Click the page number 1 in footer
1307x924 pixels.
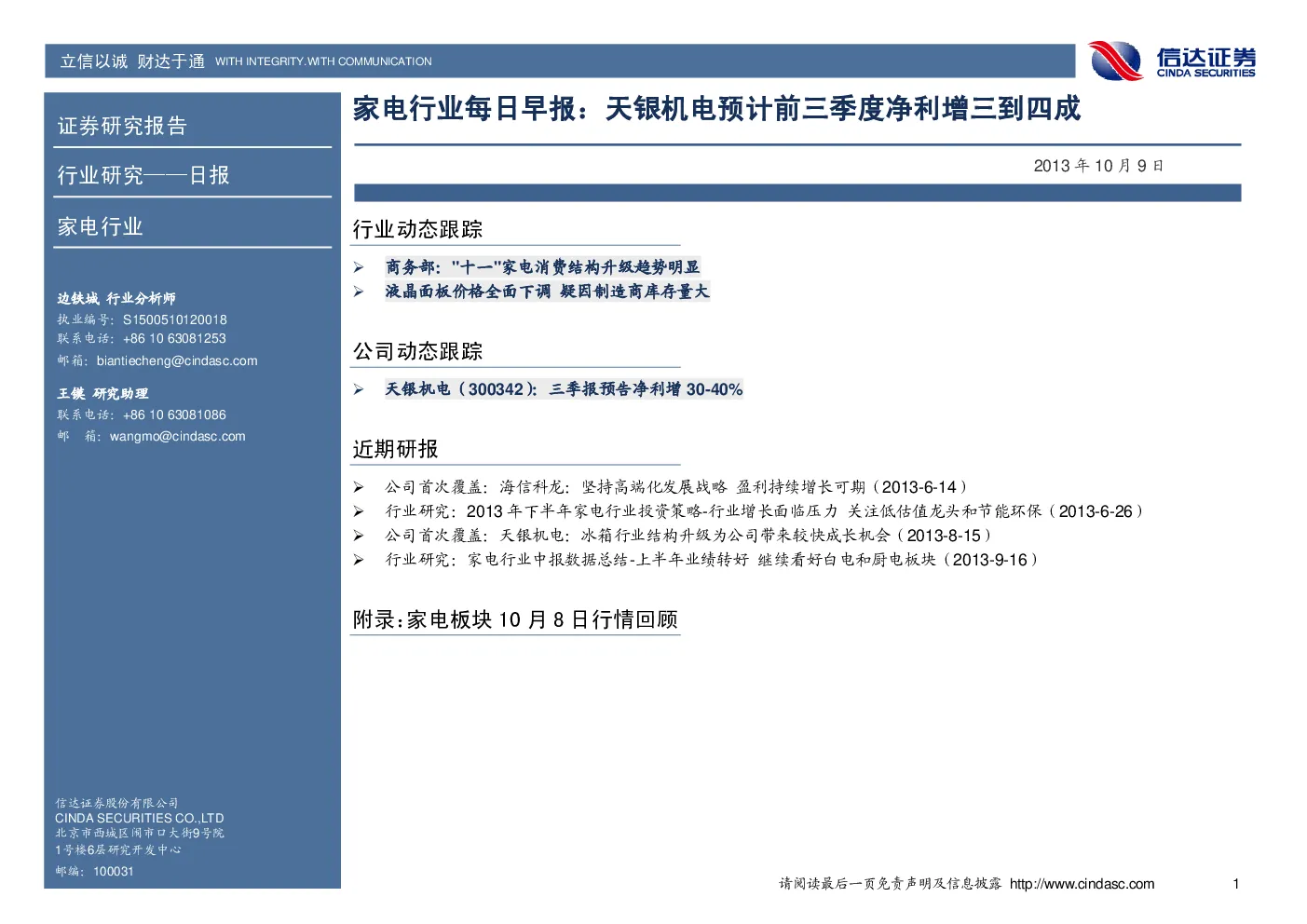point(1236,884)
